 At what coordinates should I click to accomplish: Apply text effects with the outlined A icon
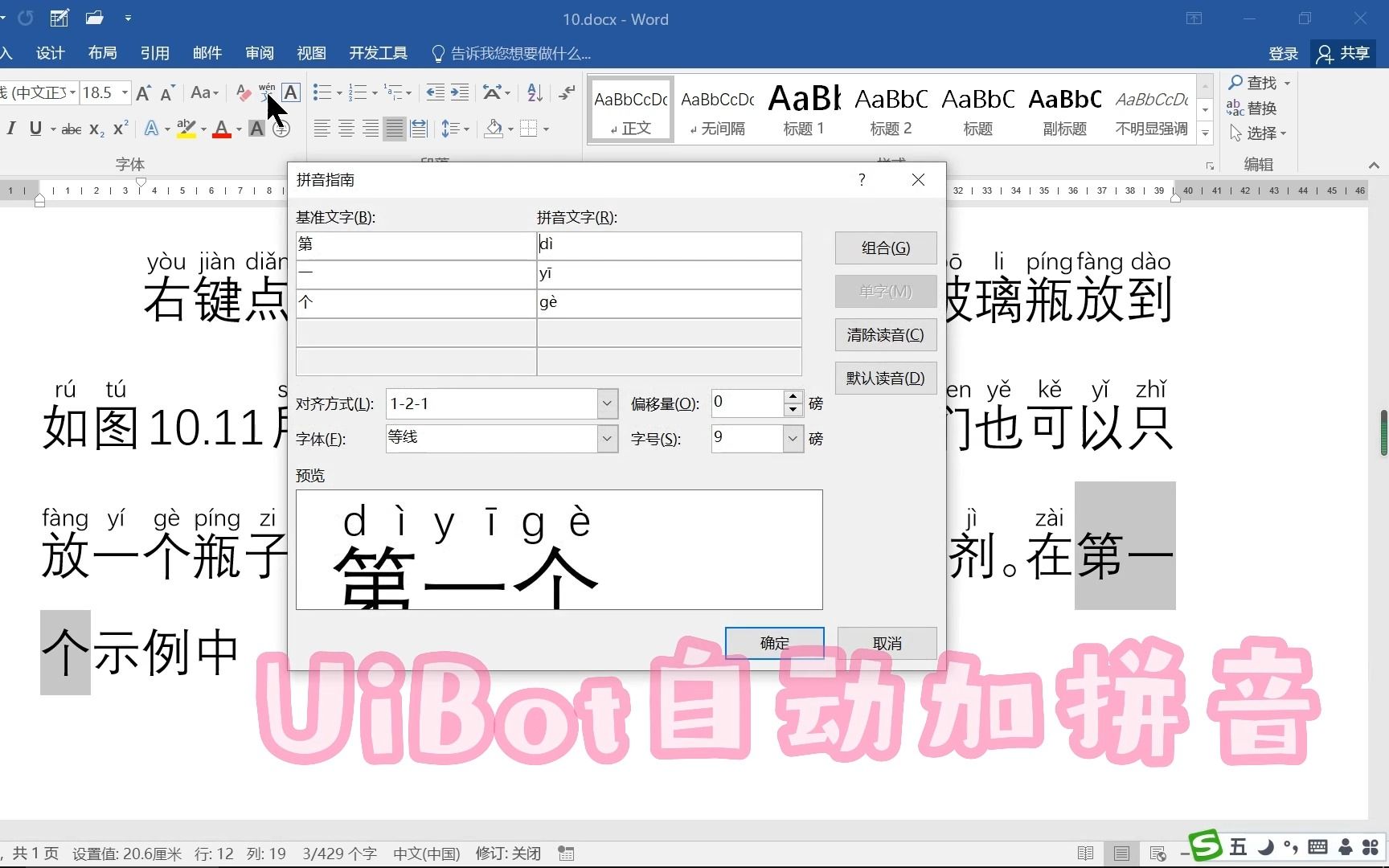click(151, 129)
